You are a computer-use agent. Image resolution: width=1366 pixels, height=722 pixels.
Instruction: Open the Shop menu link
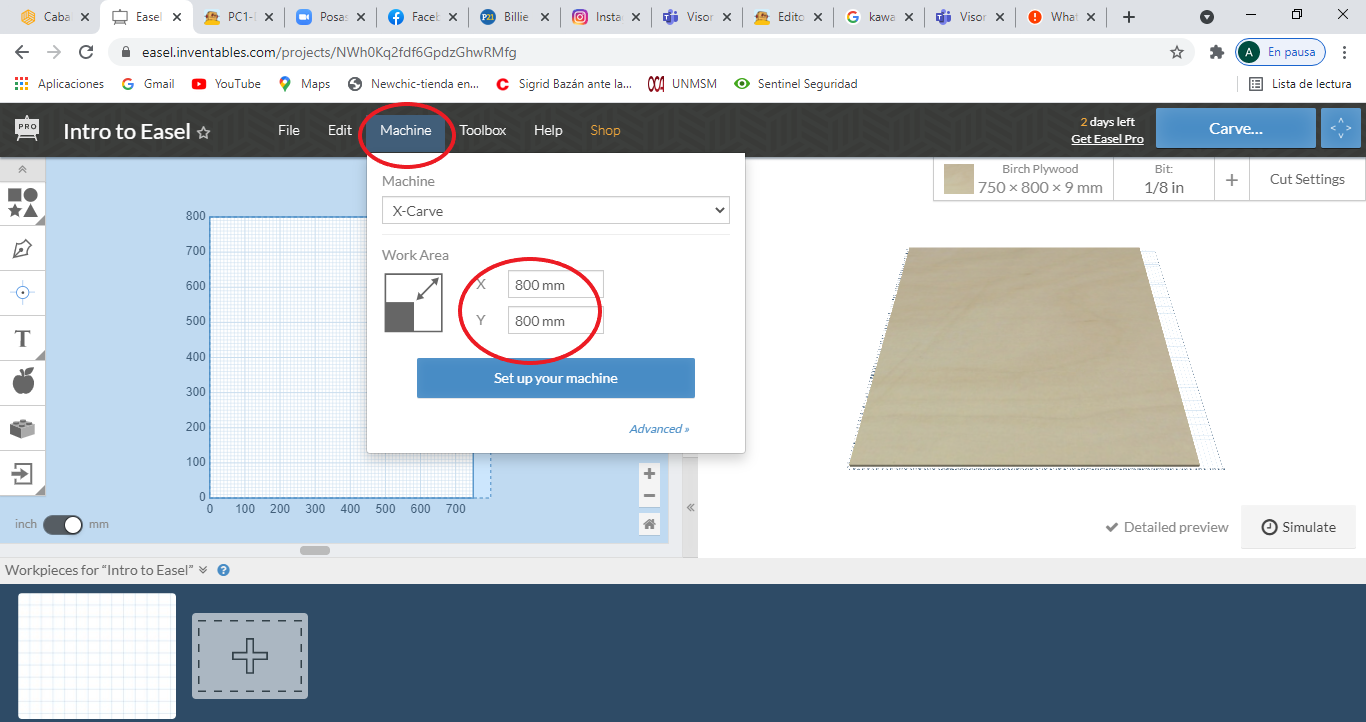coord(605,130)
